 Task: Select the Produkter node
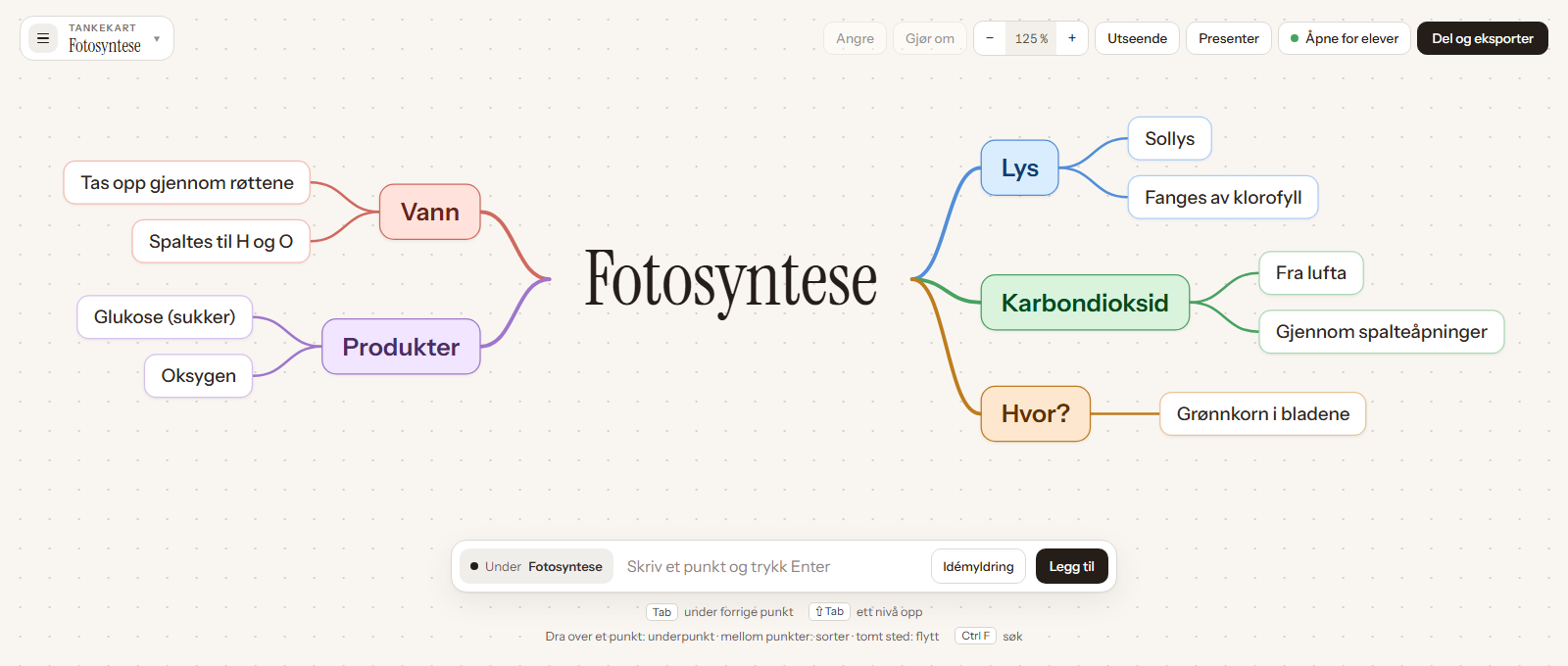tap(401, 347)
